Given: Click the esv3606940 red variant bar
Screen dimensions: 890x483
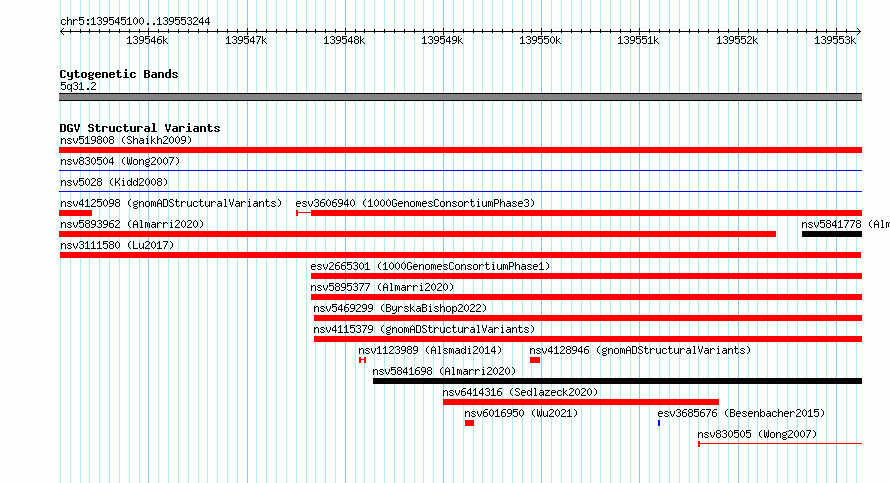Looking at the screenshot, I should pyautogui.click(x=579, y=213).
